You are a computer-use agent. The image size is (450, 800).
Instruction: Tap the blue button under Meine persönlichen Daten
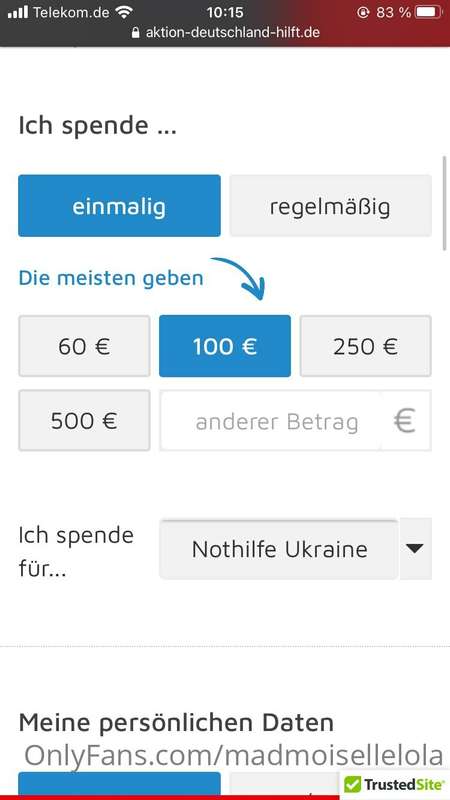pos(119,784)
